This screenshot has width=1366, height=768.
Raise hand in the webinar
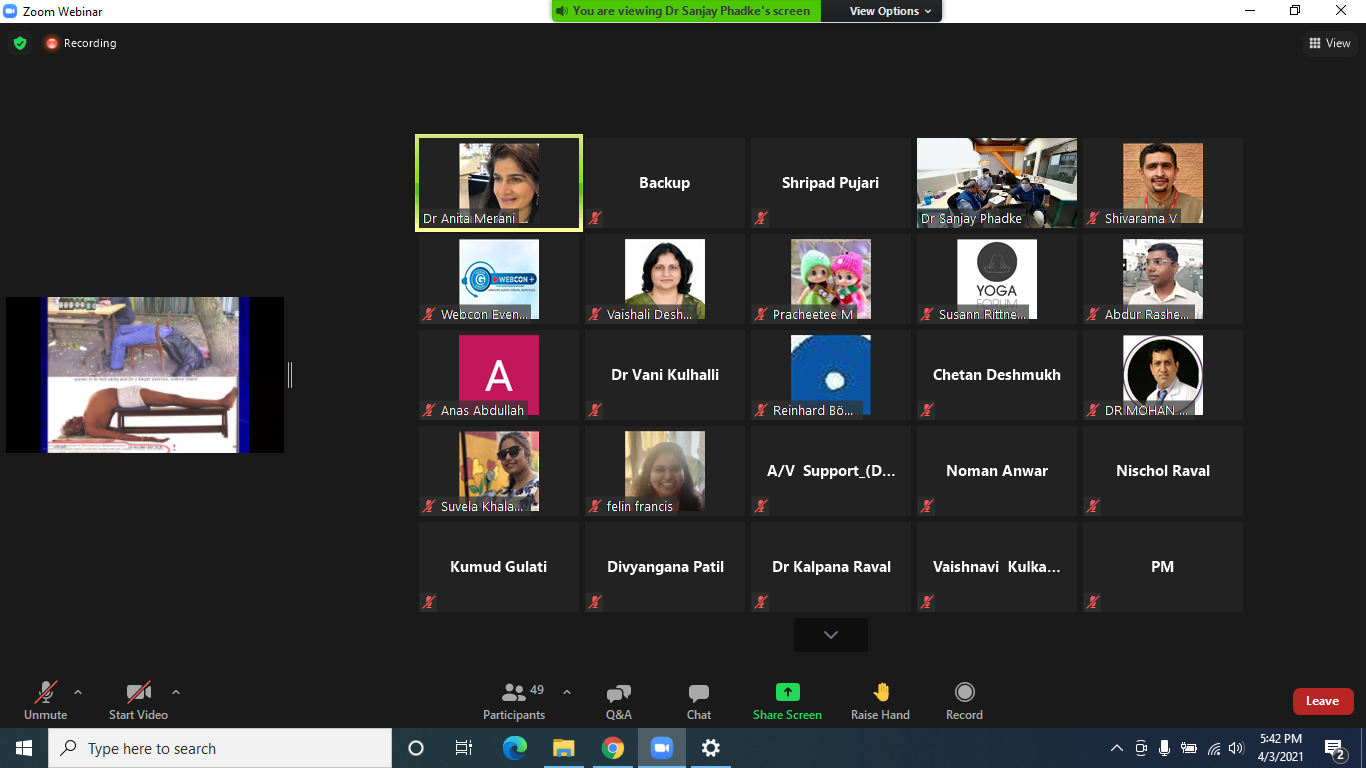coord(880,701)
